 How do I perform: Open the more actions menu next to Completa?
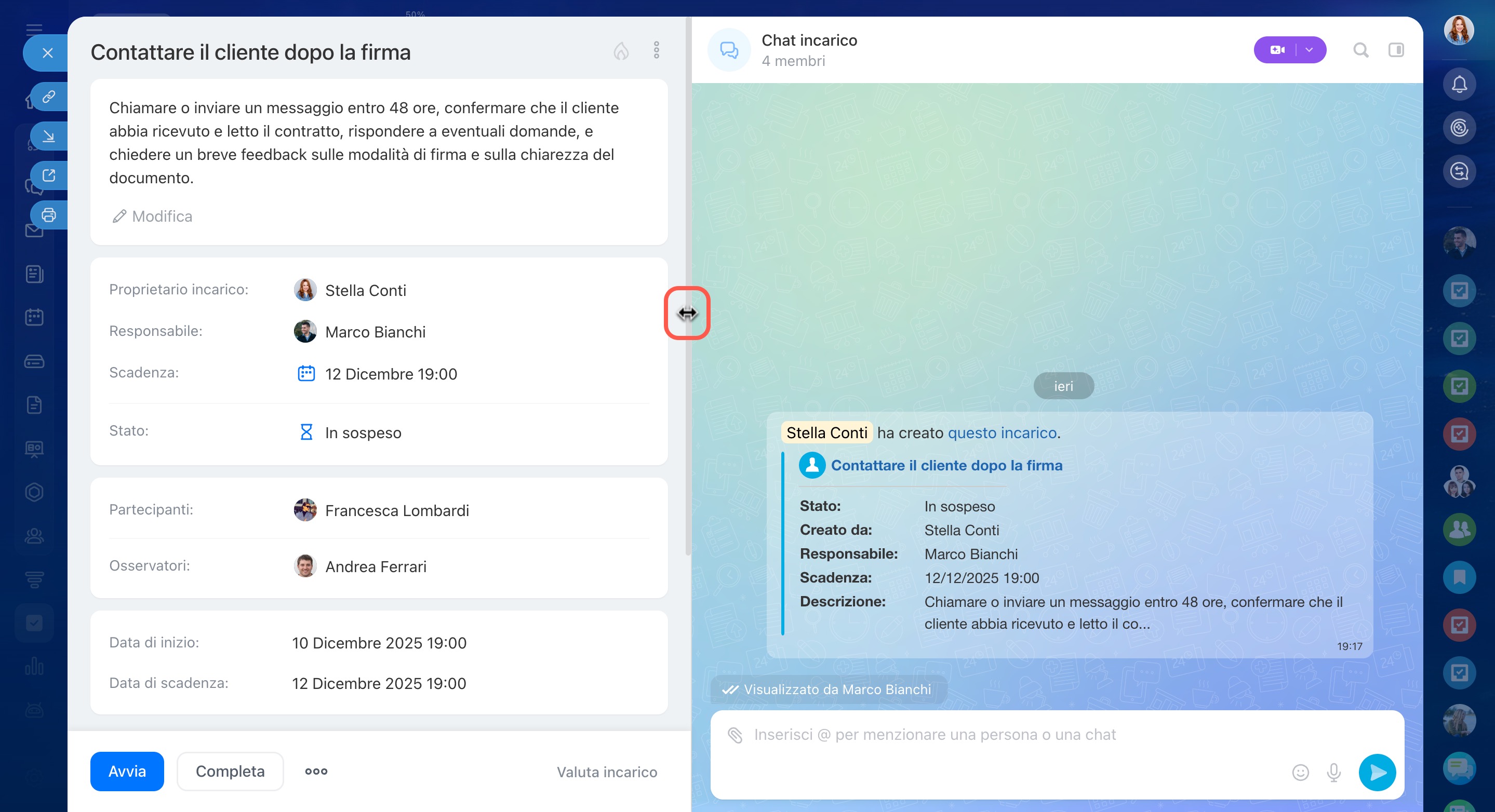[316, 772]
